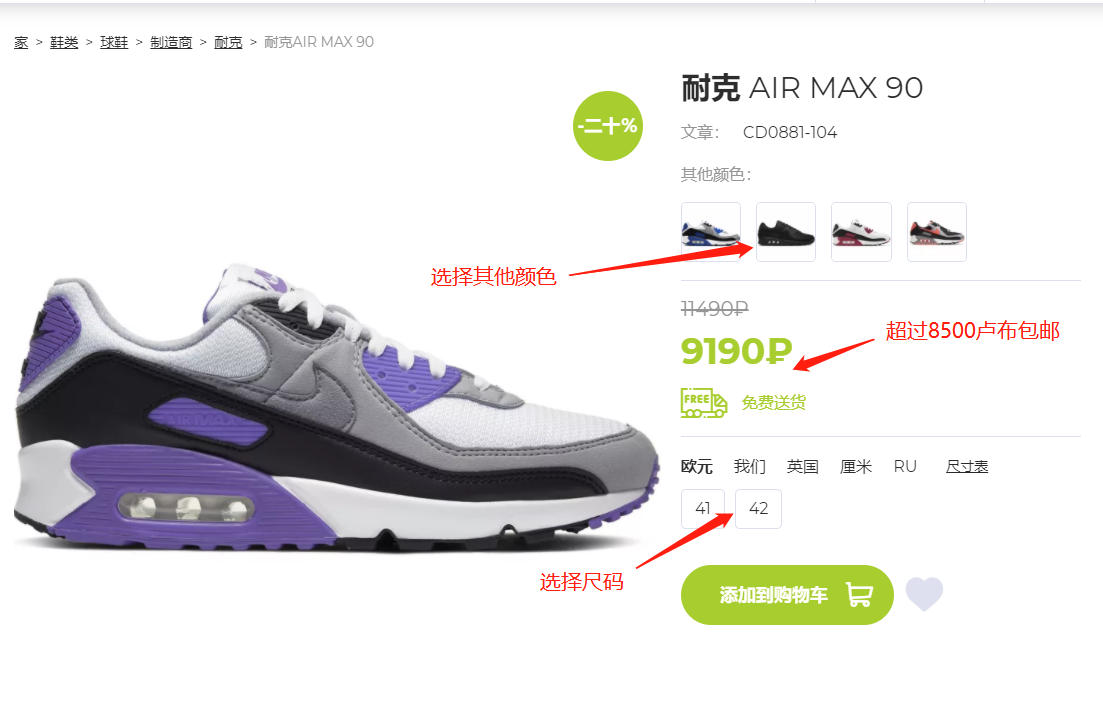Choose the orange and black color variant
The width and height of the screenshot is (1103, 709).
(x=937, y=232)
